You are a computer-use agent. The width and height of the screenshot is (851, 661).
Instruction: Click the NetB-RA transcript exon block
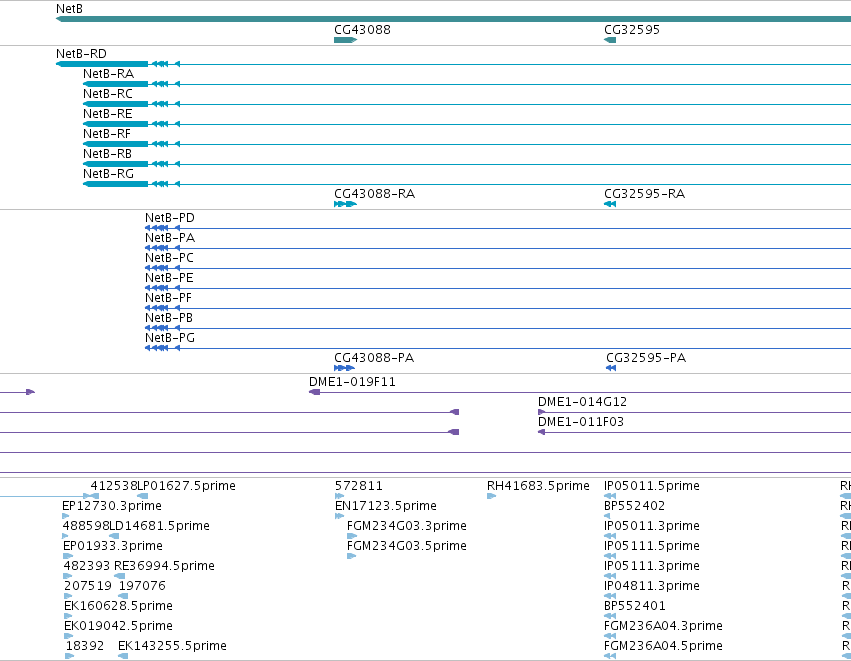click(116, 84)
